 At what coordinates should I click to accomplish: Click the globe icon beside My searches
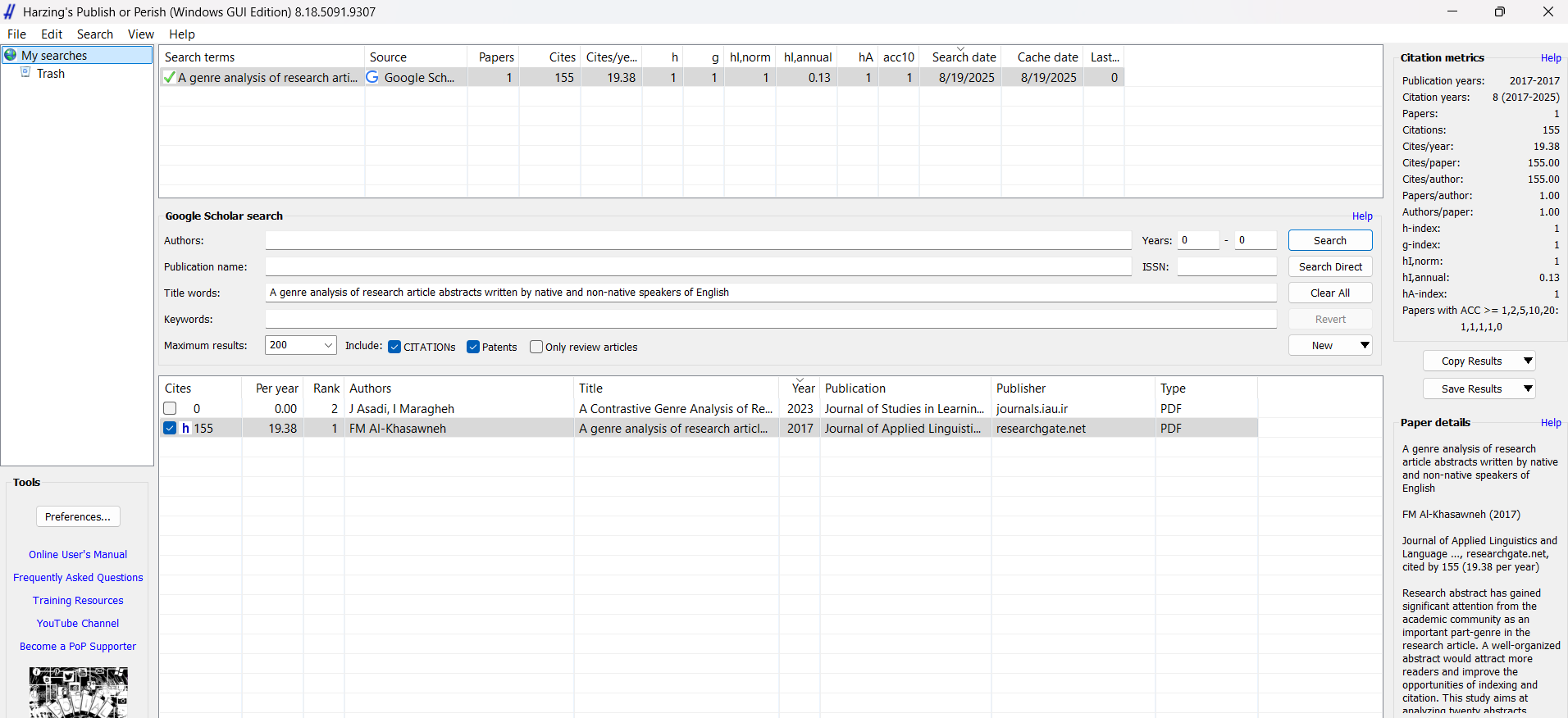[11, 55]
